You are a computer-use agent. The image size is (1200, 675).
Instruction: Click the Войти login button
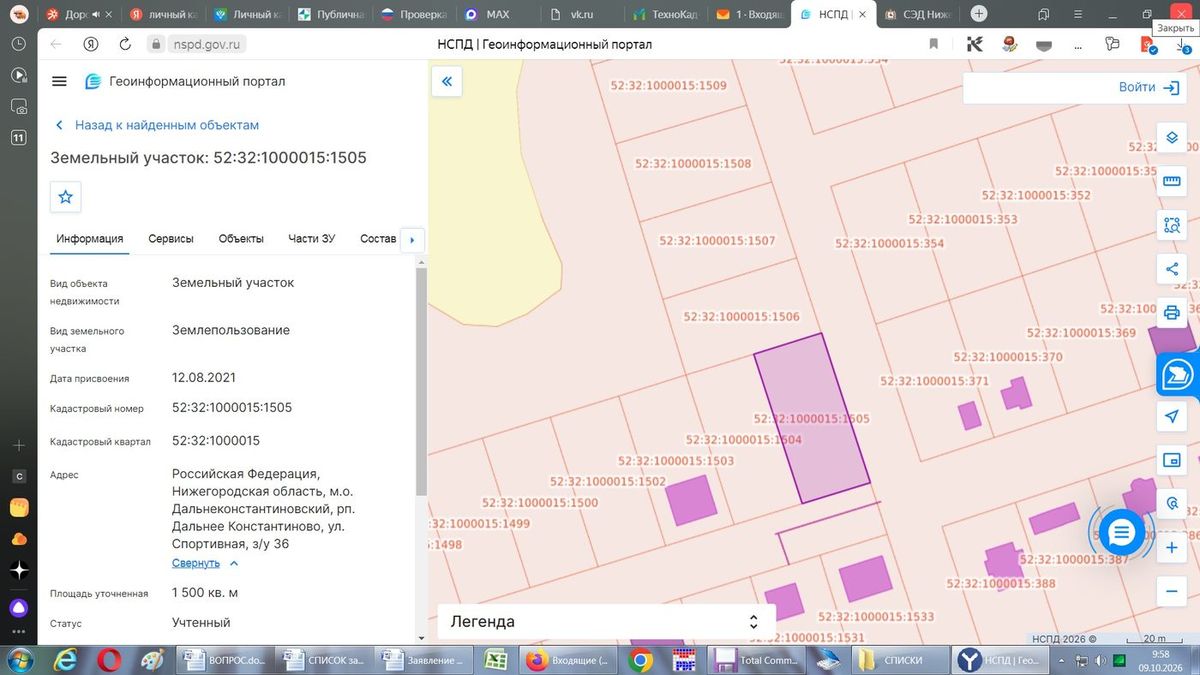click(1149, 87)
